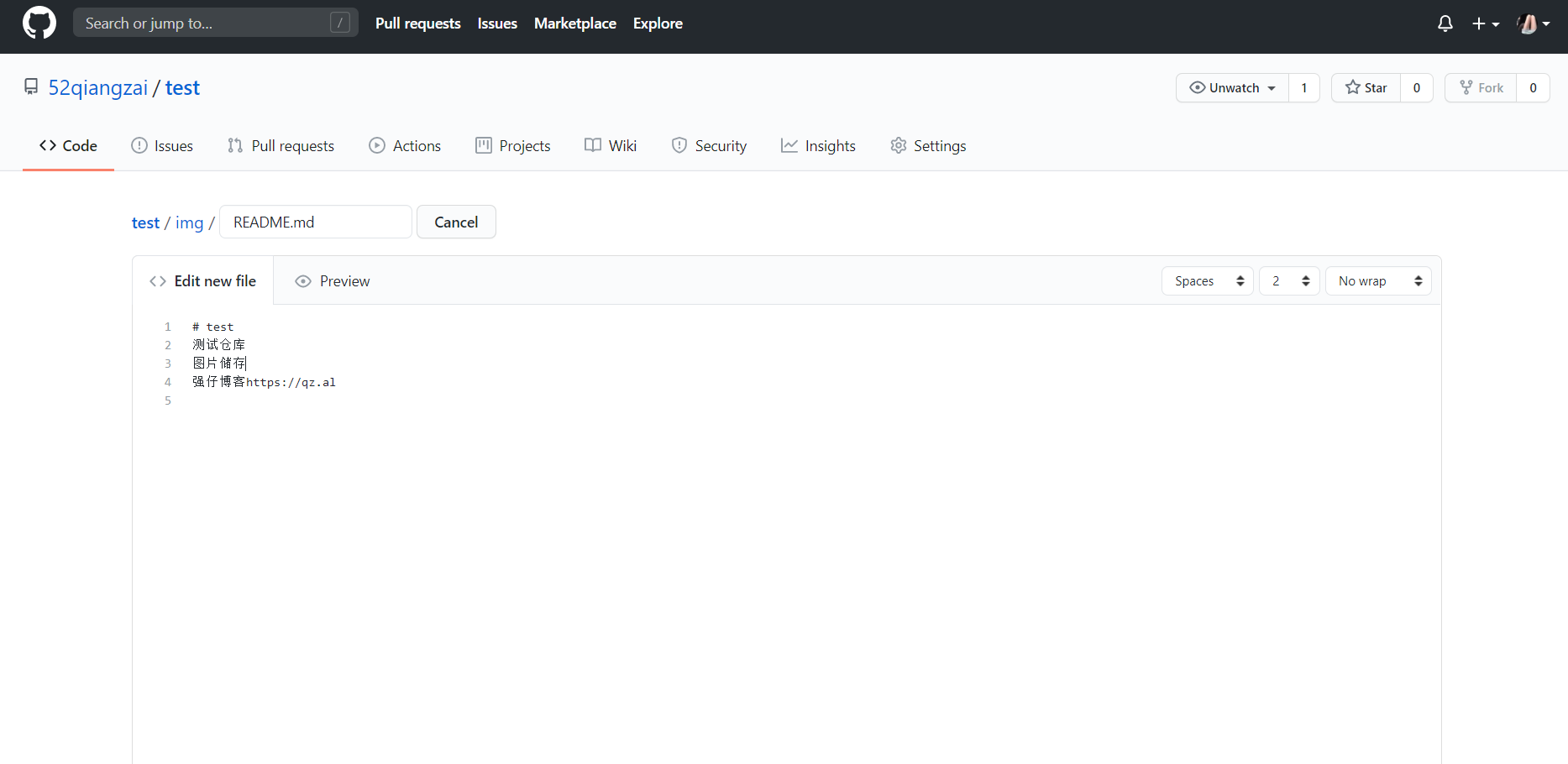Open the notifications bell
1568x764 pixels.
tap(1445, 24)
